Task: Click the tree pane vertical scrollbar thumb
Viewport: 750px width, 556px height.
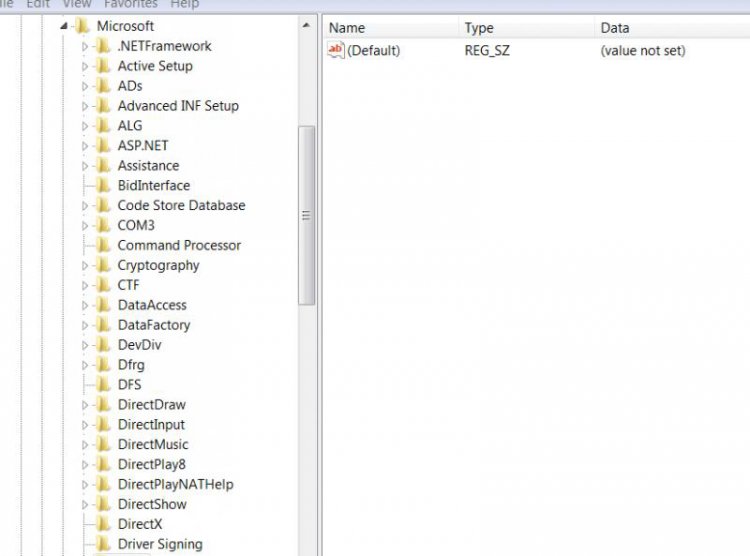Action: tap(307, 215)
